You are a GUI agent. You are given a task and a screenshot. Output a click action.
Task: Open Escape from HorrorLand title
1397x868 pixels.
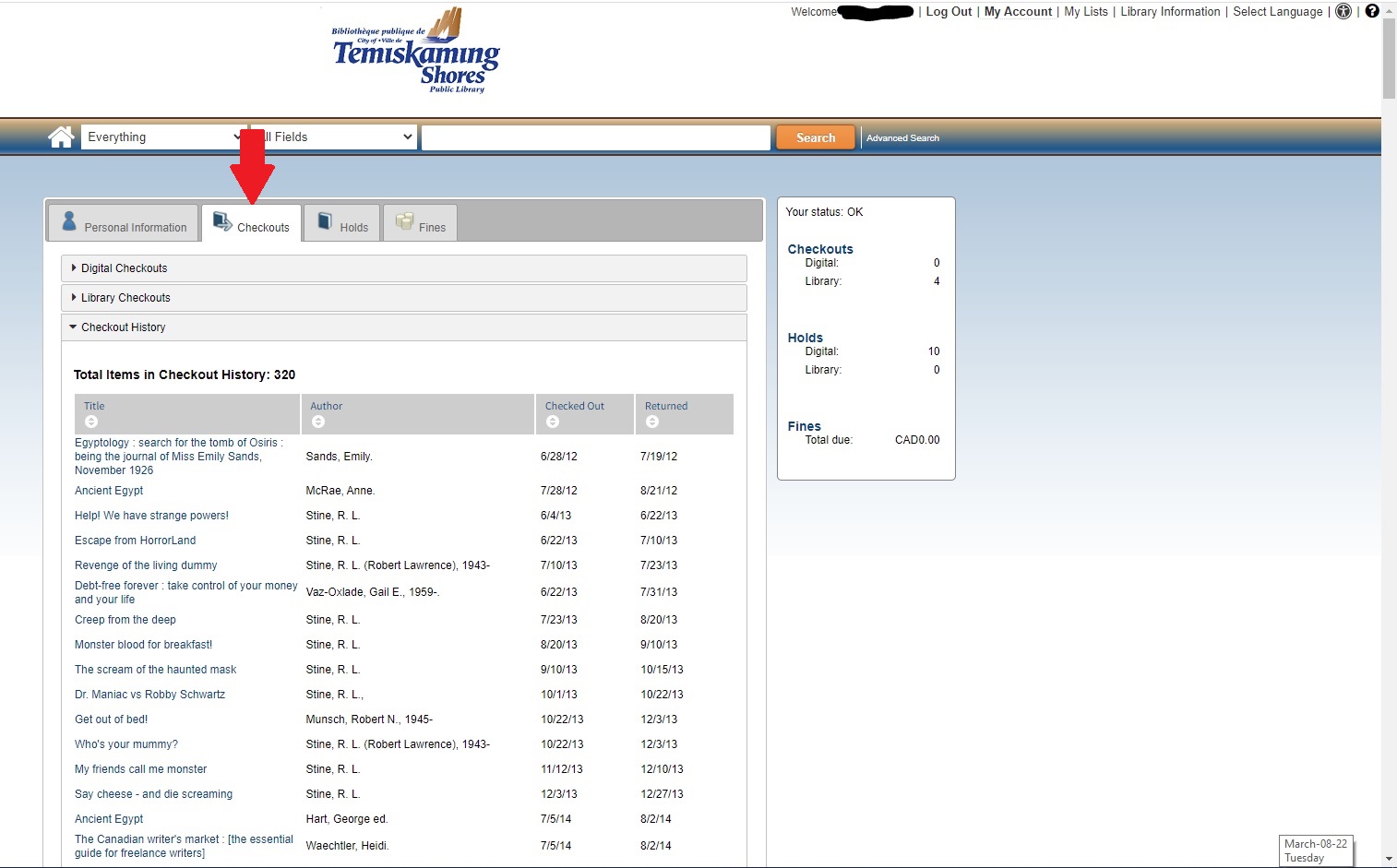point(135,541)
